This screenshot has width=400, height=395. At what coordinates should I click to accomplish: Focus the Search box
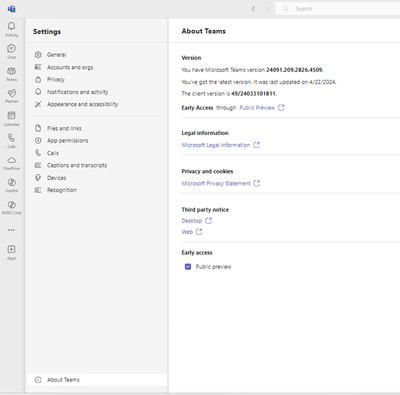pyautogui.click(x=337, y=9)
